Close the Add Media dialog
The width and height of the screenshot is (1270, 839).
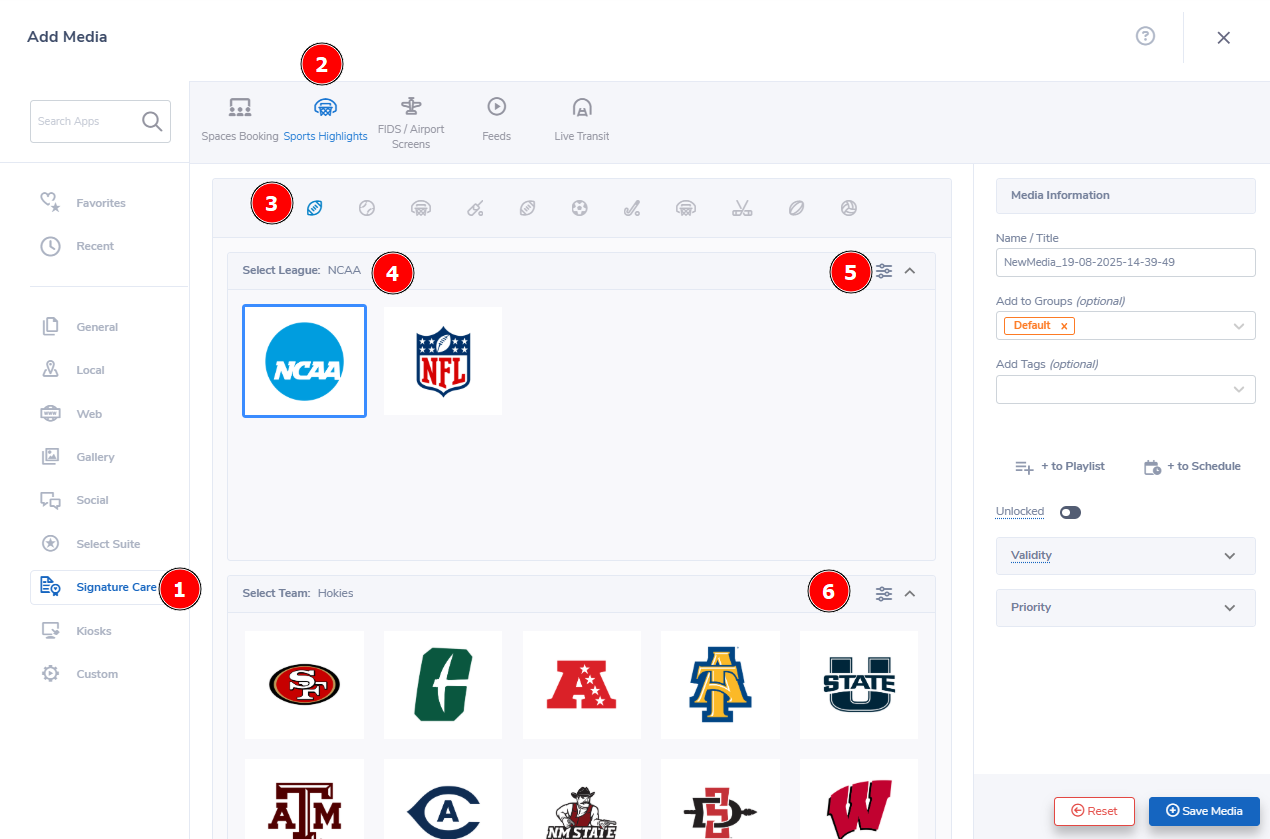(1223, 37)
